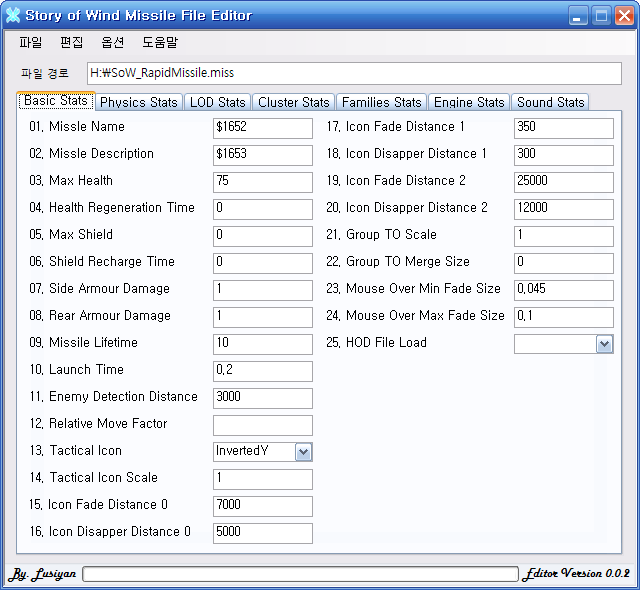Close the Missile File Editor window
Viewport: 640px width, 590px height.
point(624,16)
